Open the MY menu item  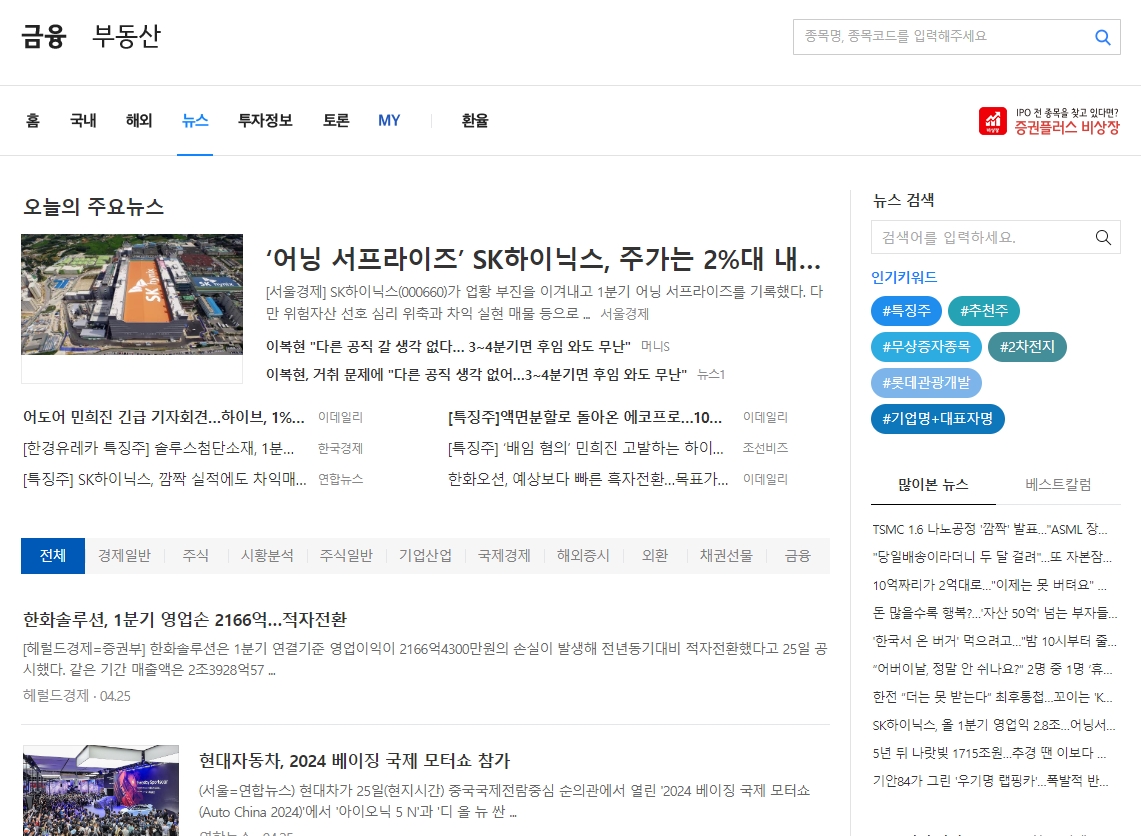[389, 121]
